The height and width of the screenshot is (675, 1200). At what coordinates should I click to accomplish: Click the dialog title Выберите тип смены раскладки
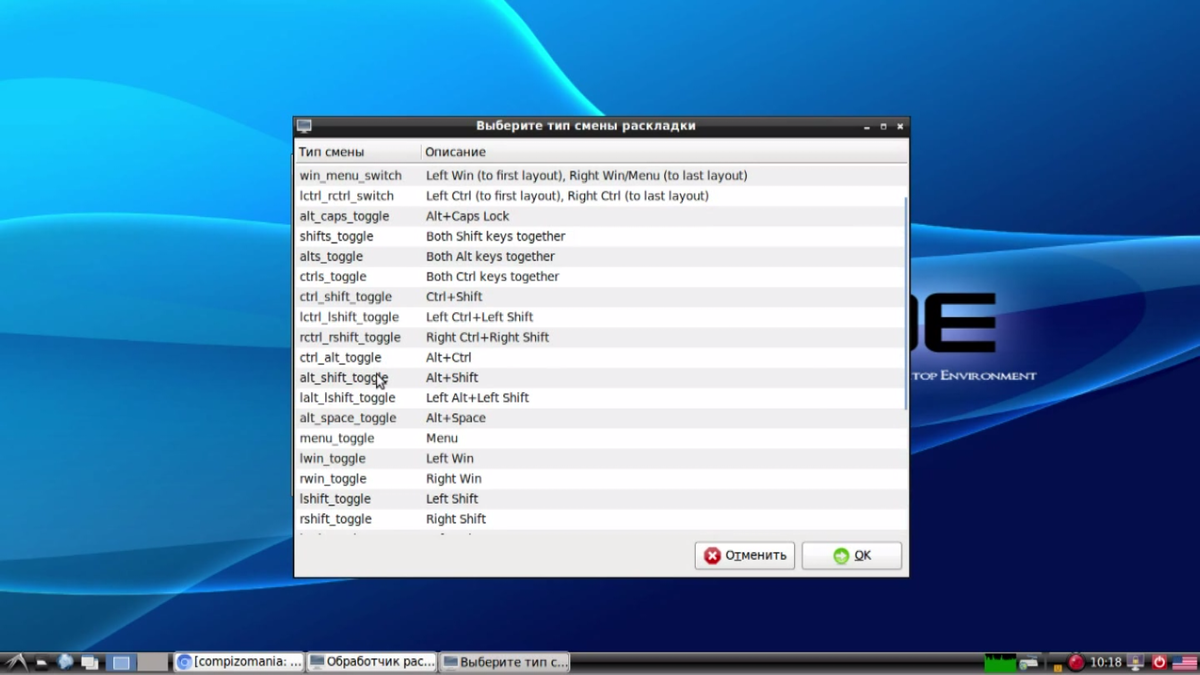585,126
